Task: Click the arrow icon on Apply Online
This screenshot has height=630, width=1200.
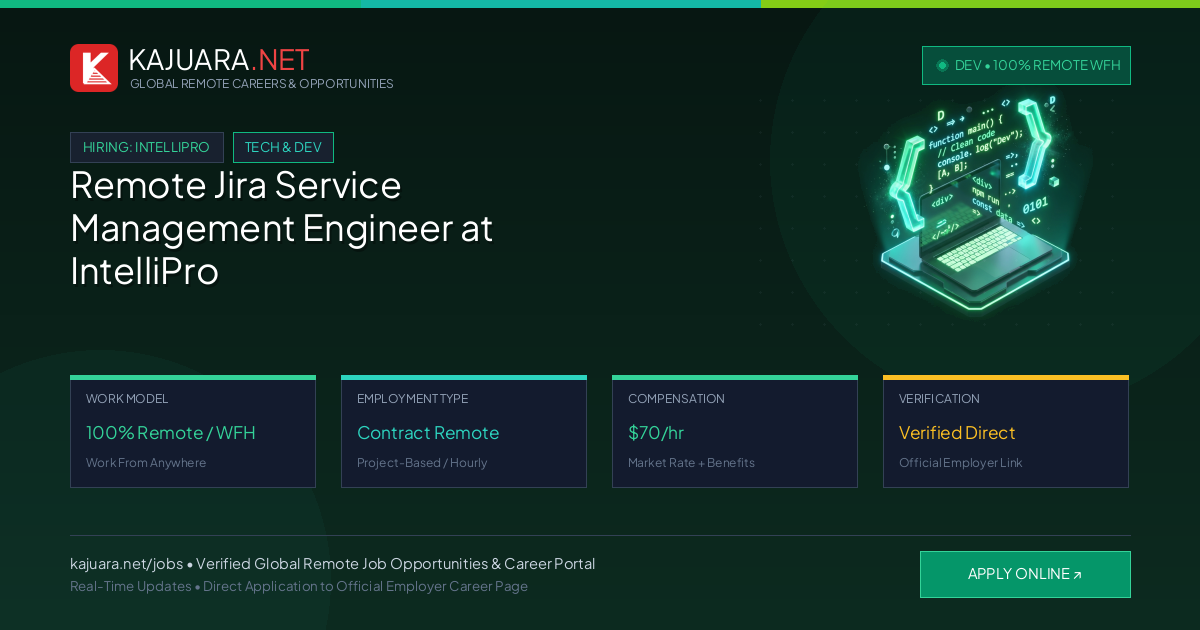Action: coord(1077,575)
